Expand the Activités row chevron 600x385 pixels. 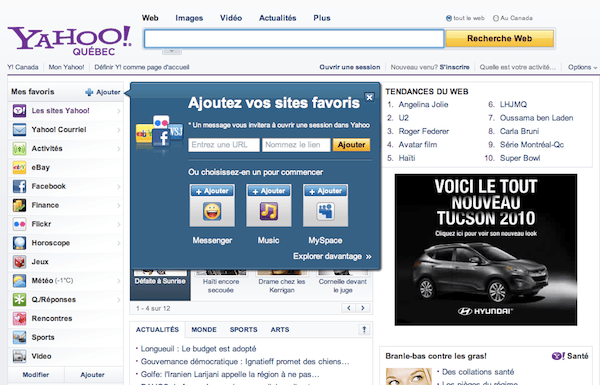point(119,149)
